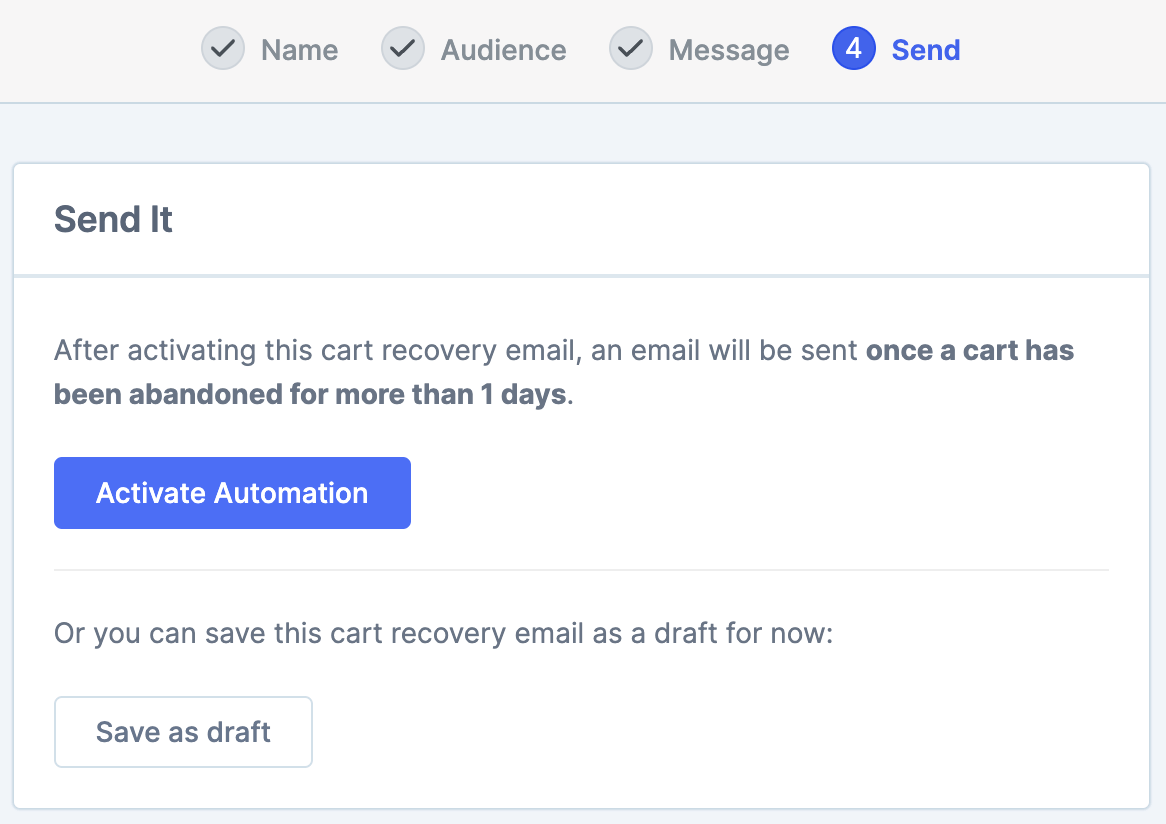
Task: Click the bold "once a cart has" text
Action: pos(969,351)
